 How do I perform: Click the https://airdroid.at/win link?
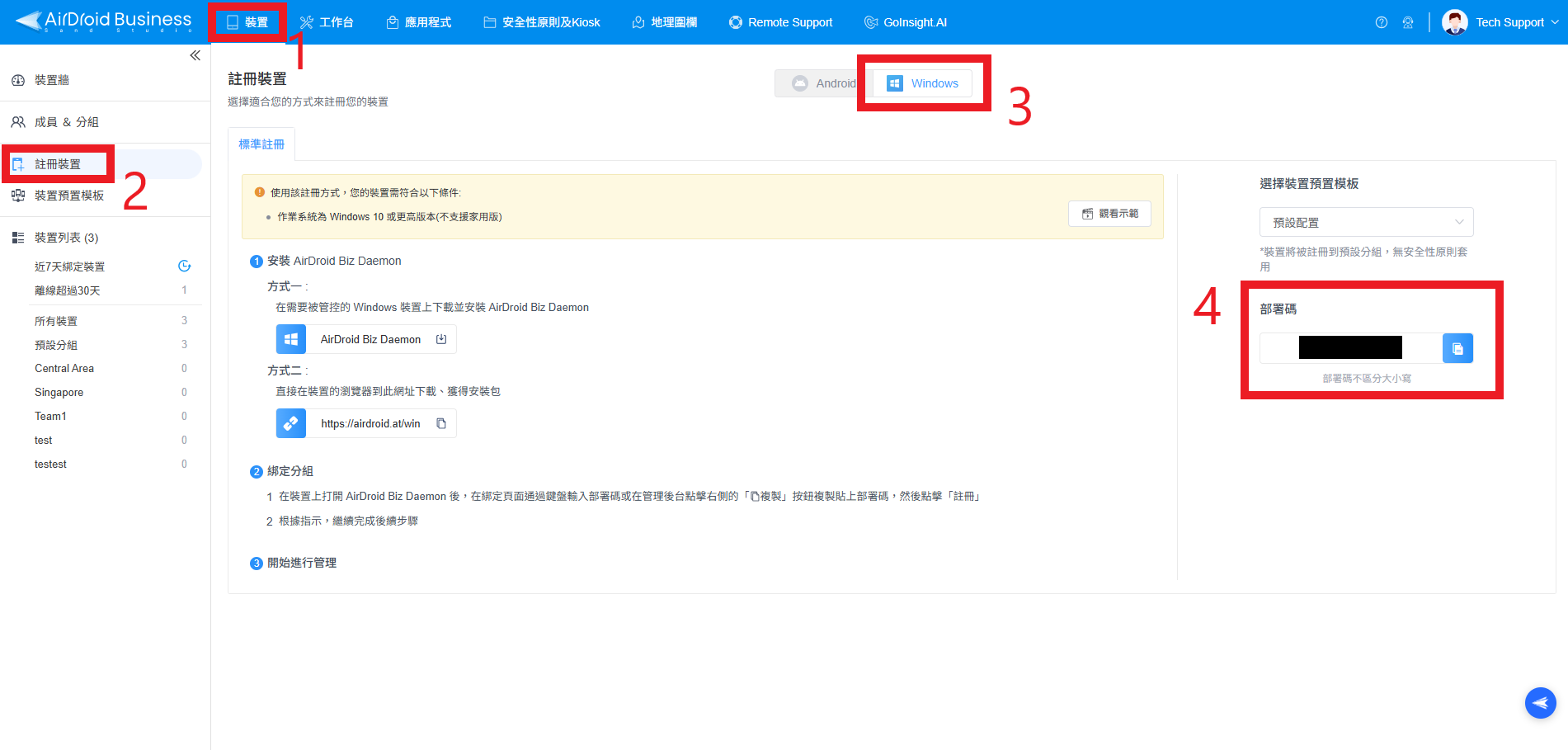tap(370, 423)
